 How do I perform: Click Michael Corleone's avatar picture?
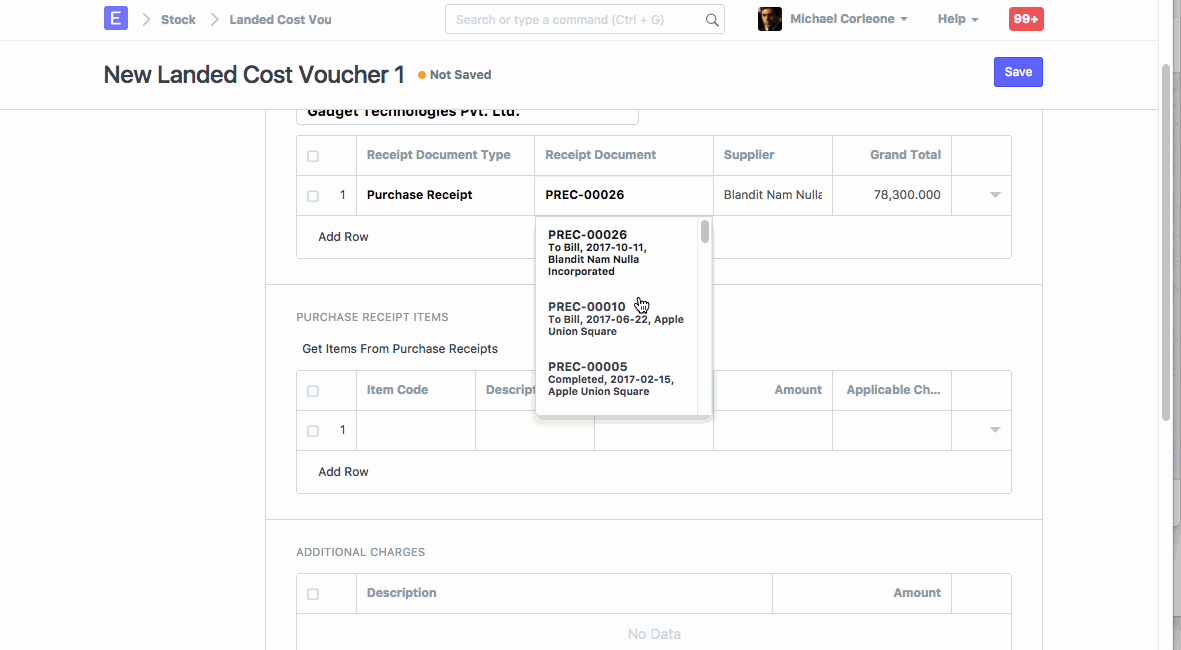coord(769,18)
